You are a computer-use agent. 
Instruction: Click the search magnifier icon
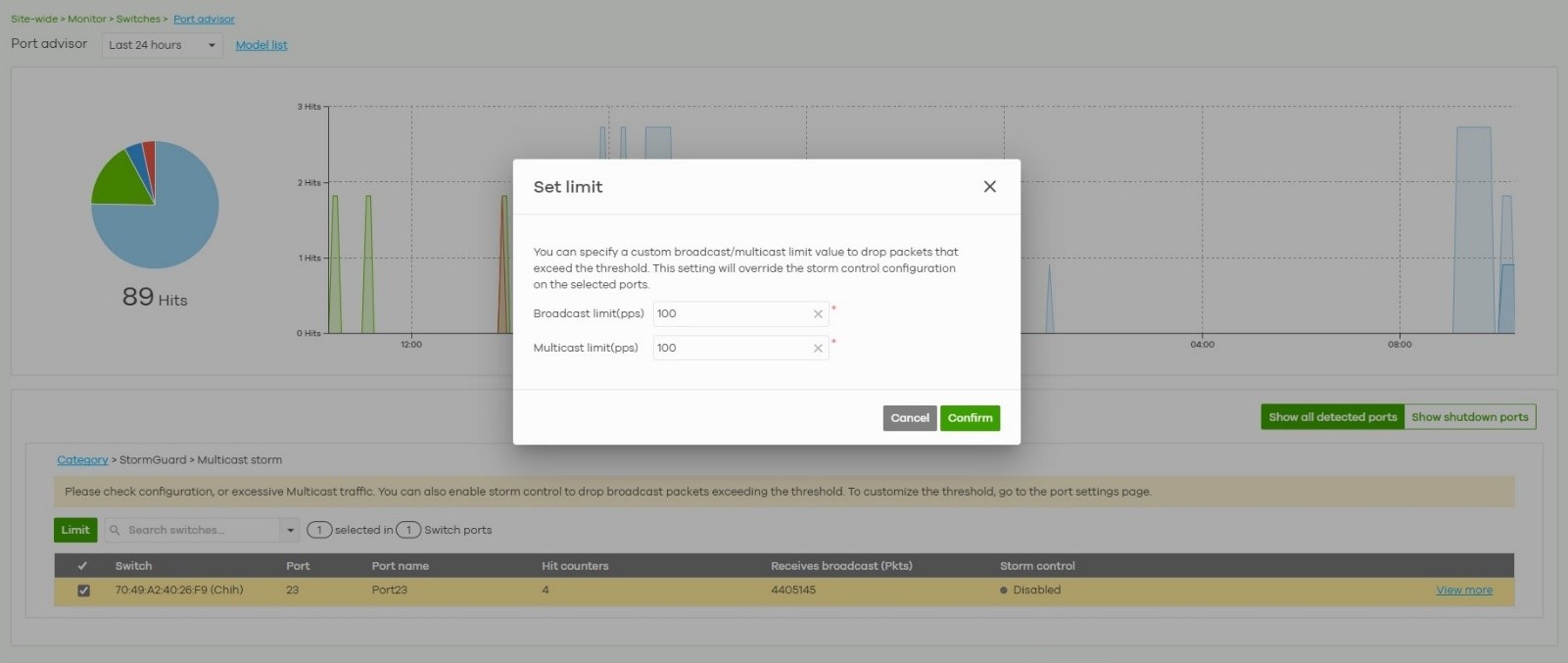tap(116, 530)
